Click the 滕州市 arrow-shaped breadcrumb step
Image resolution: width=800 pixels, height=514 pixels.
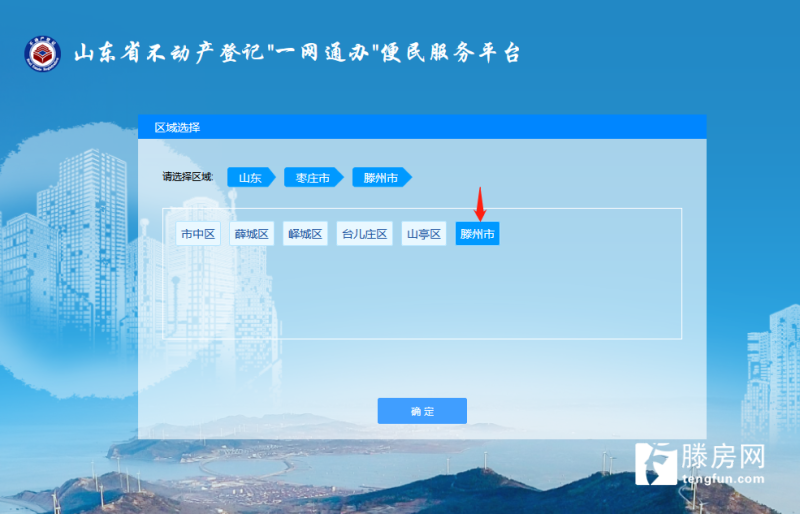click(x=382, y=177)
